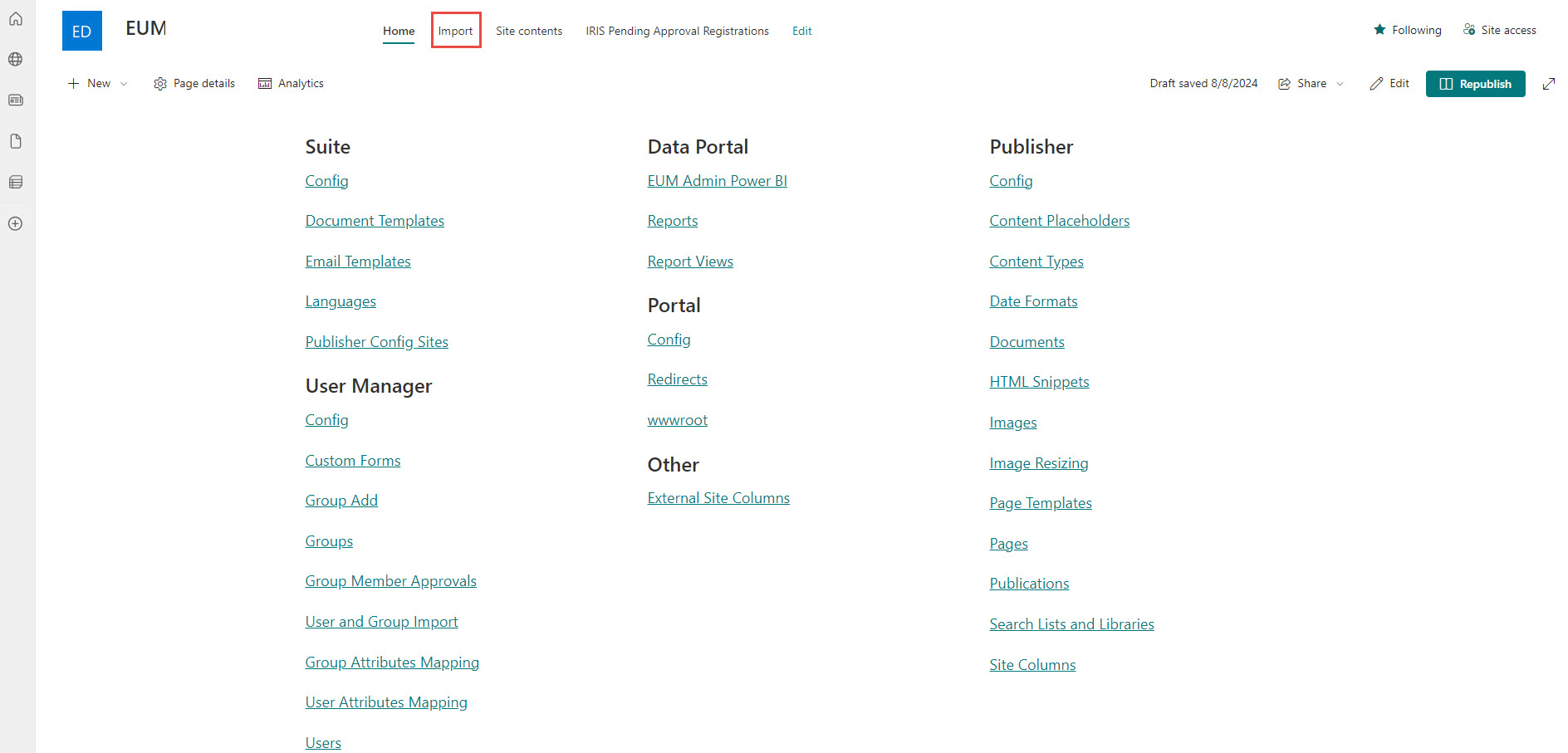Open the My lists icon in left rail
The image size is (1568, 753).
coord(16,182)
